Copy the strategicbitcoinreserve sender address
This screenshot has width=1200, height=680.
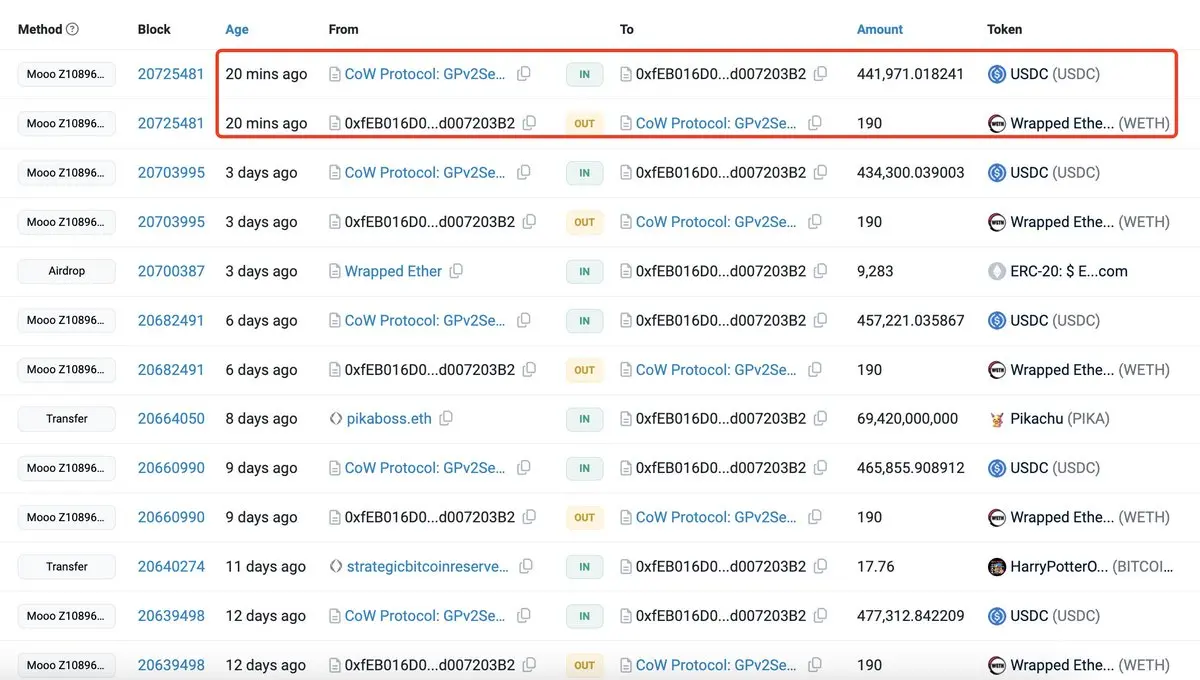point(524,566)
